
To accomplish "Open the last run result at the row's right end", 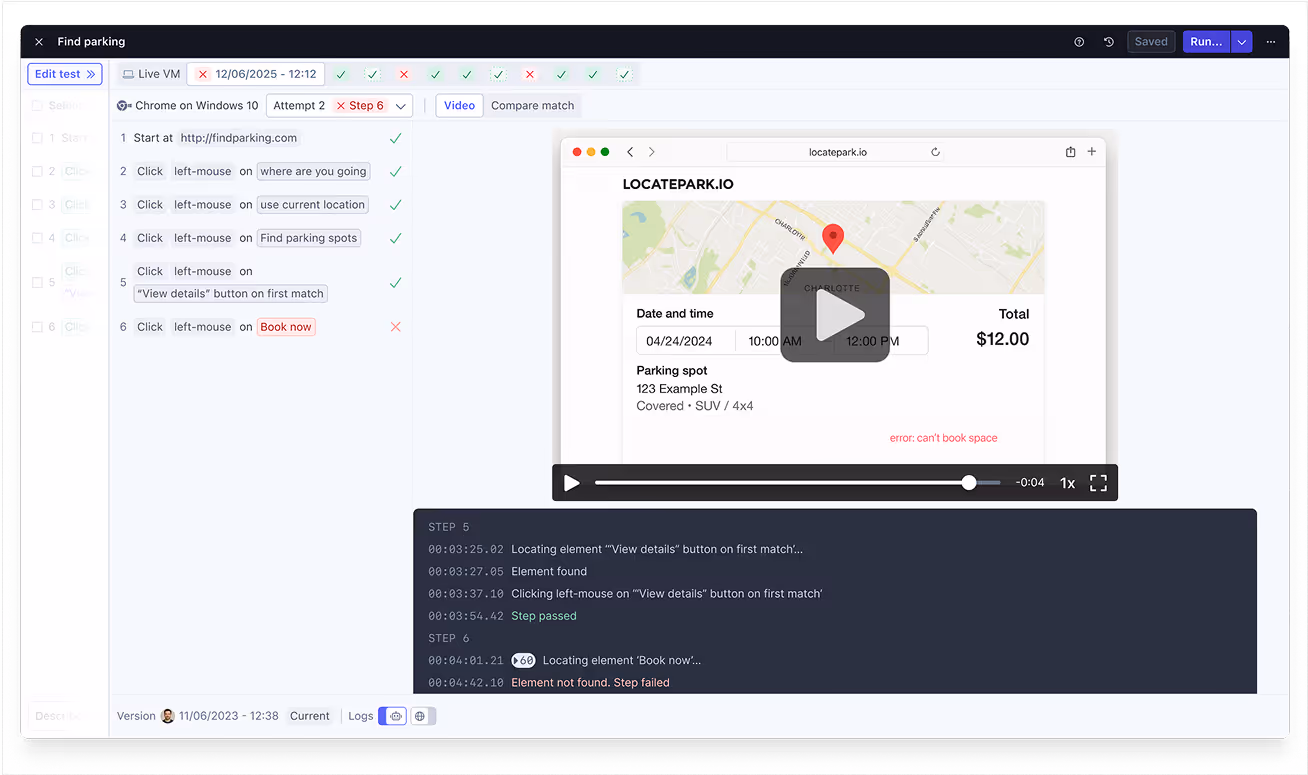I will 624,74.
